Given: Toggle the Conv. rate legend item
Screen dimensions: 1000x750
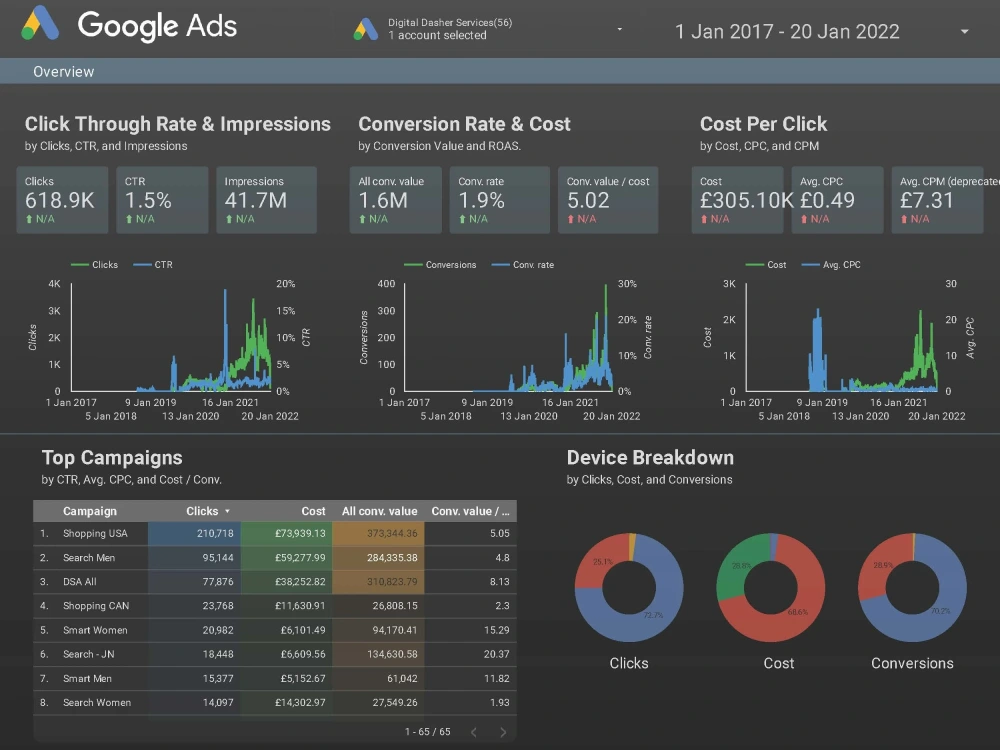Looking at the screenshot, I should click(523, 265).
